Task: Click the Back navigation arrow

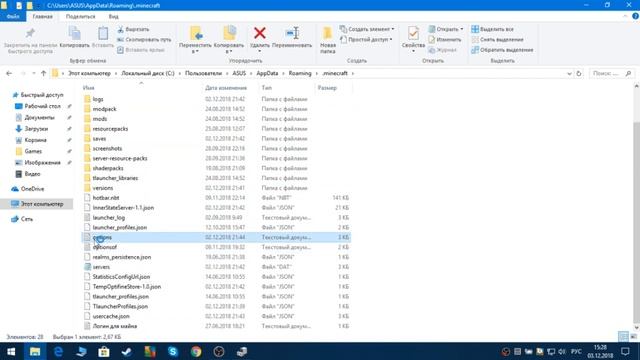Action: click(x=9, y=73)
